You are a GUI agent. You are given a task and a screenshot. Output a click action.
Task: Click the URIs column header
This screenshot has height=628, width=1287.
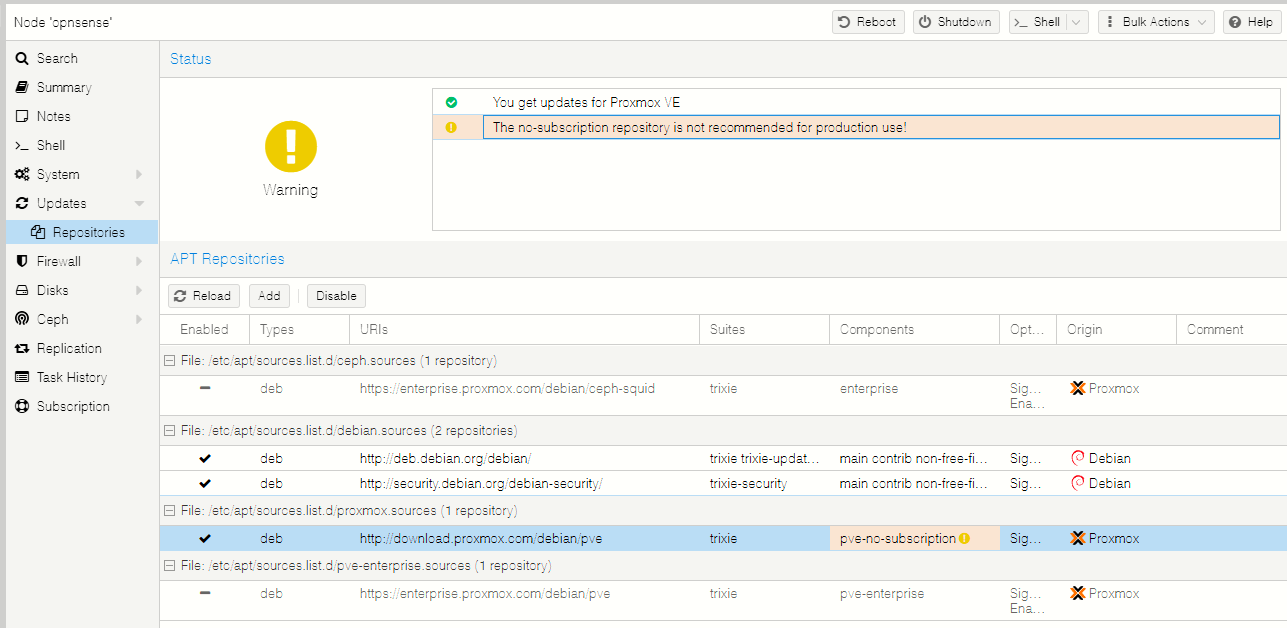(524, 329)
